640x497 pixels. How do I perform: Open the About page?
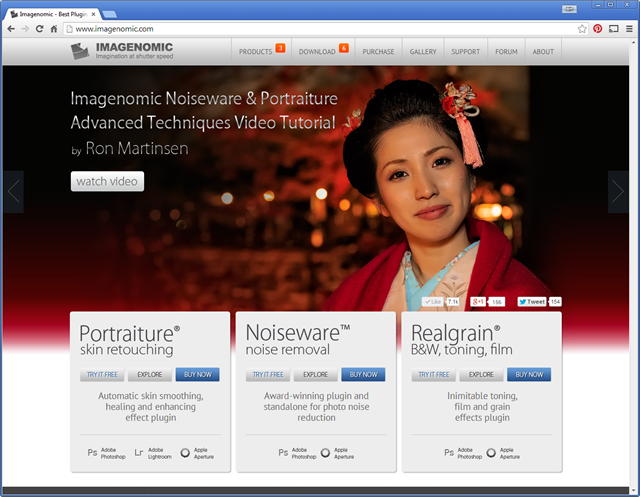(543, 51)
